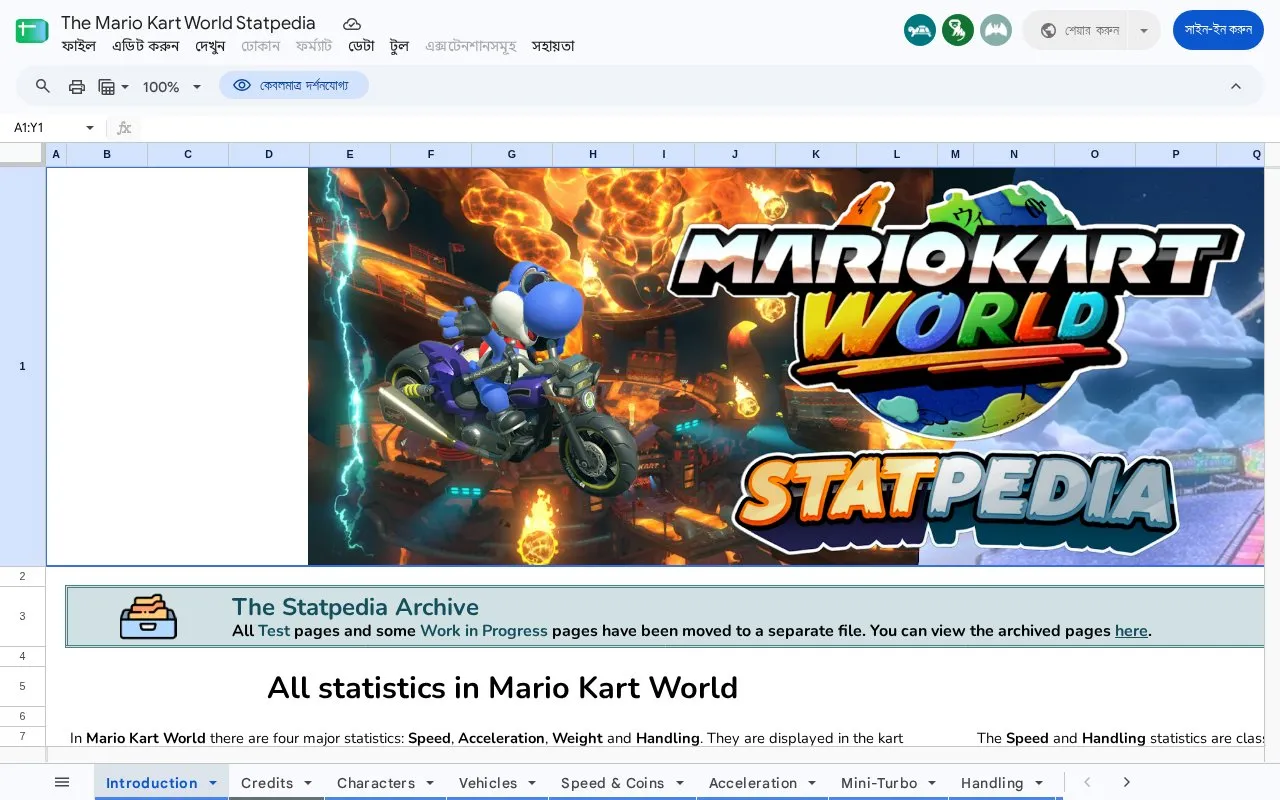This screenshot has width=1280, height=800.
Task: Open the এডিট করুন (Edit) menu
Action: tap(145, 46)
